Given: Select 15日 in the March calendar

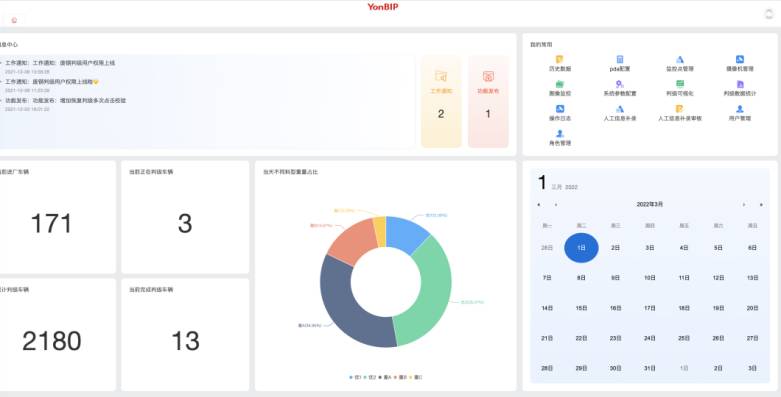Looking at the screenshot, I should click(x=581, y=308).
